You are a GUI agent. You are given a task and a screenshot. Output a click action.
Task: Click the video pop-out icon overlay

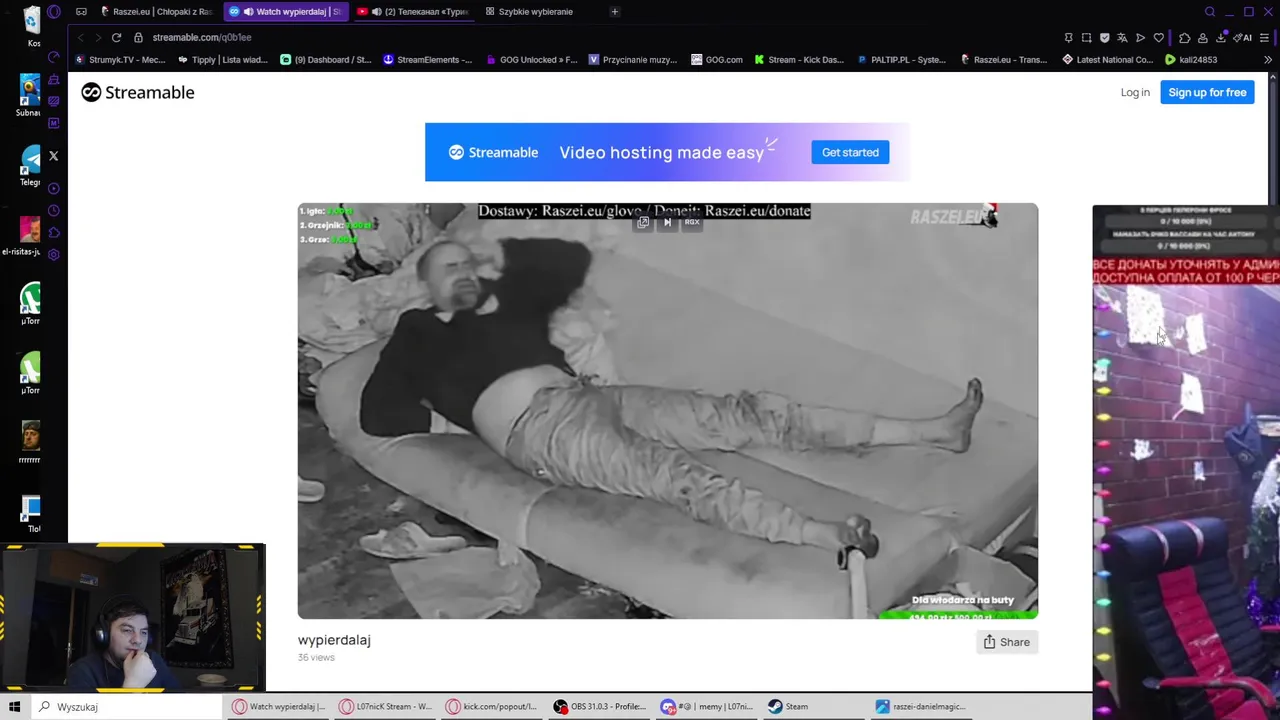[643, 222]
